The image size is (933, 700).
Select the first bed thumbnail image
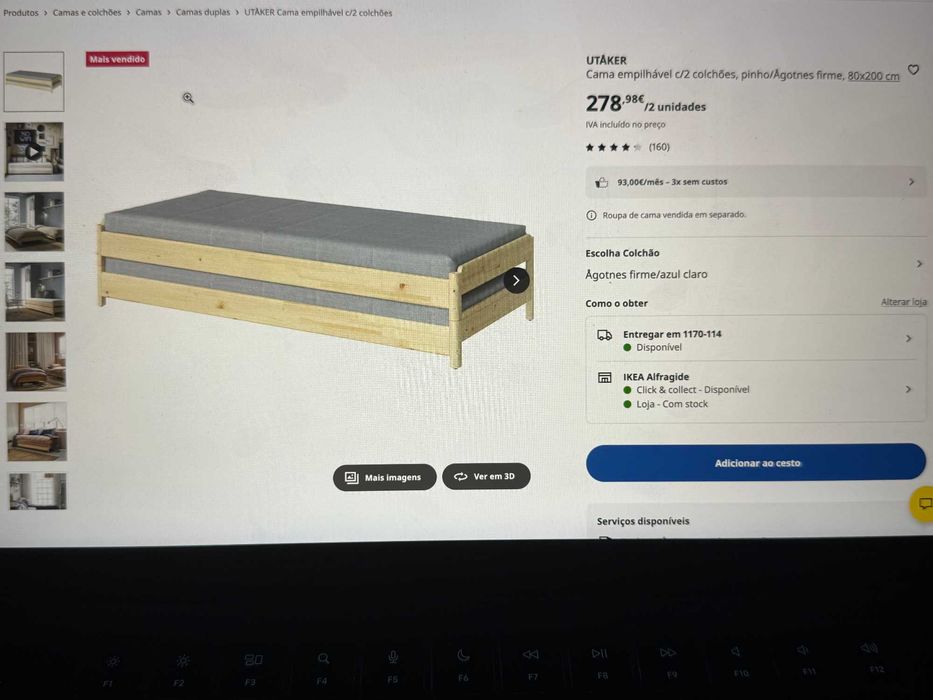34,82
